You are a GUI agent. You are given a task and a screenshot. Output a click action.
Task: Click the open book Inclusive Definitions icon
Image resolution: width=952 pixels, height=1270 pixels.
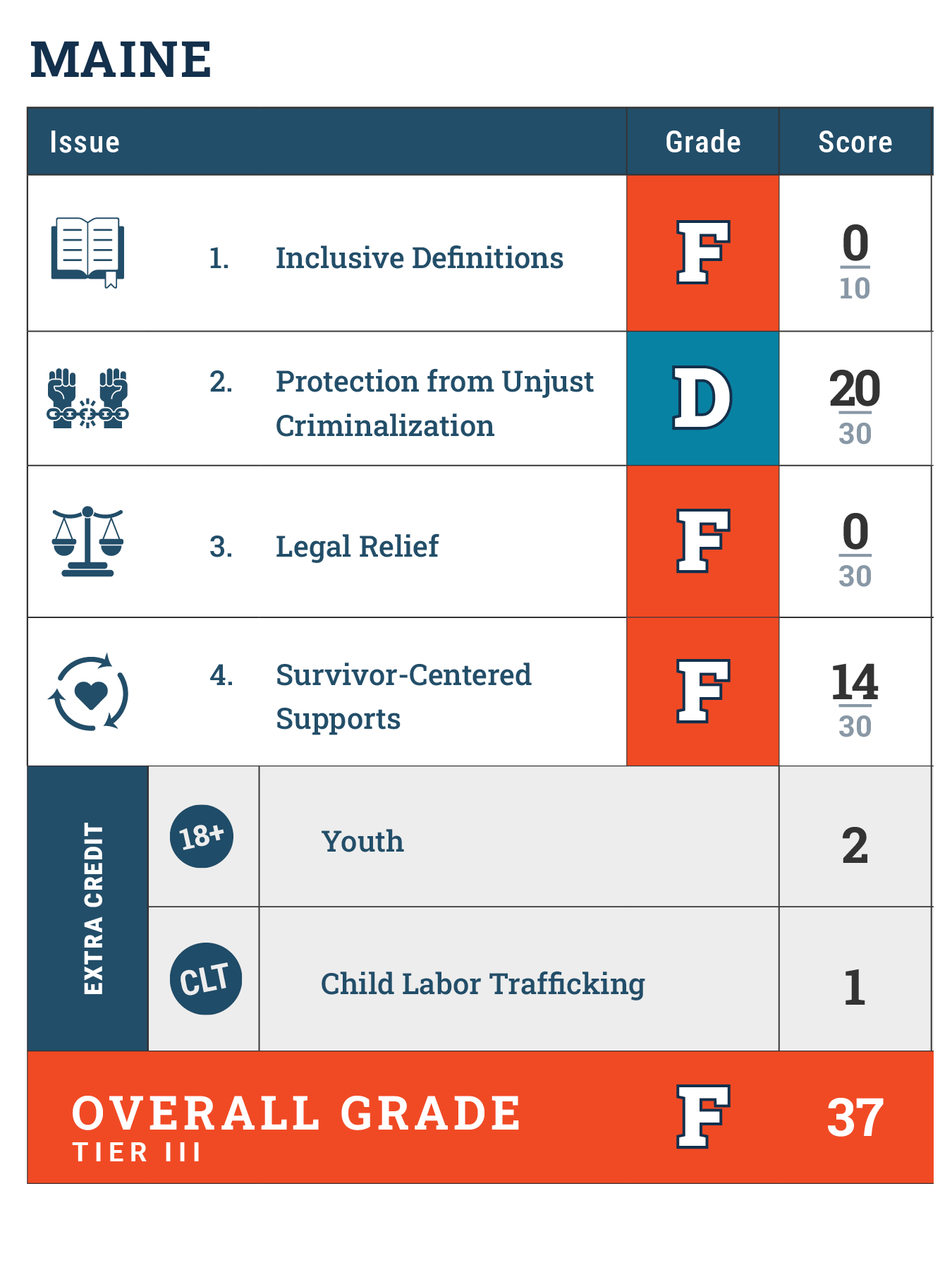pyautogui.click(x=87, y=252)
